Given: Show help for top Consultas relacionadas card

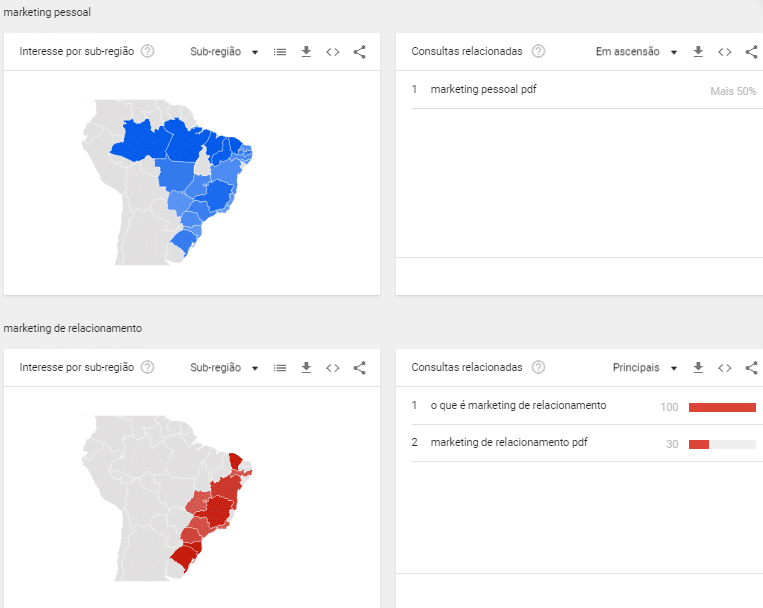Looking at the screenshot, I should (538, 51).
